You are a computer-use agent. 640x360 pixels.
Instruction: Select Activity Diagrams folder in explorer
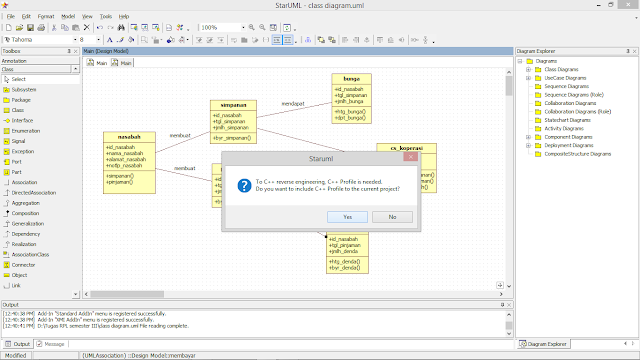pyautogui.click(x=564, y=129)
